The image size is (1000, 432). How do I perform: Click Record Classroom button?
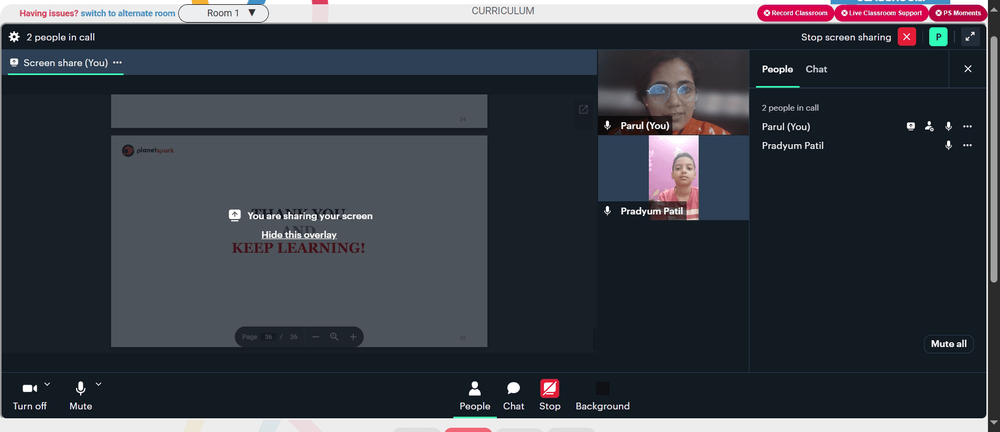click(x=795, y=13)
